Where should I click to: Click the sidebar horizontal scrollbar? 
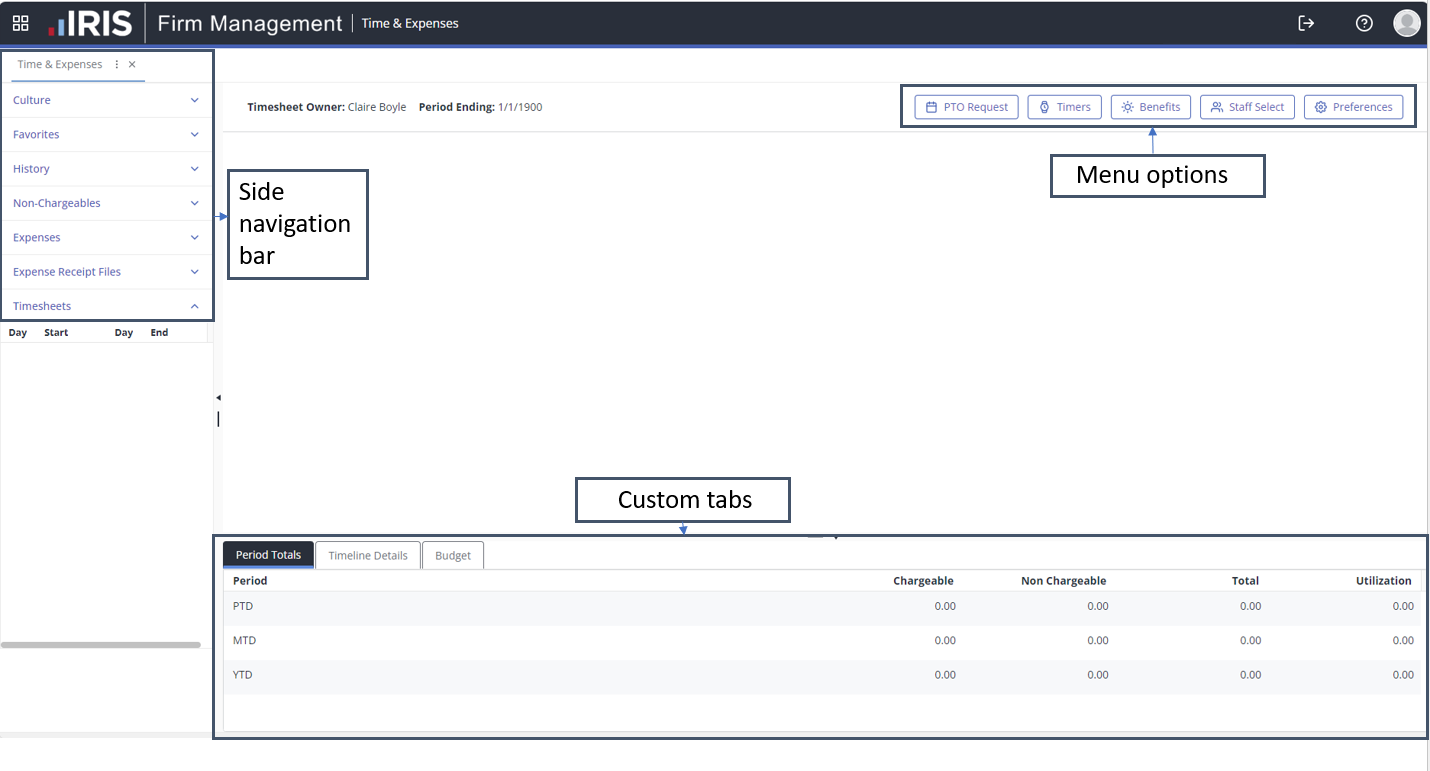(100, 645)
